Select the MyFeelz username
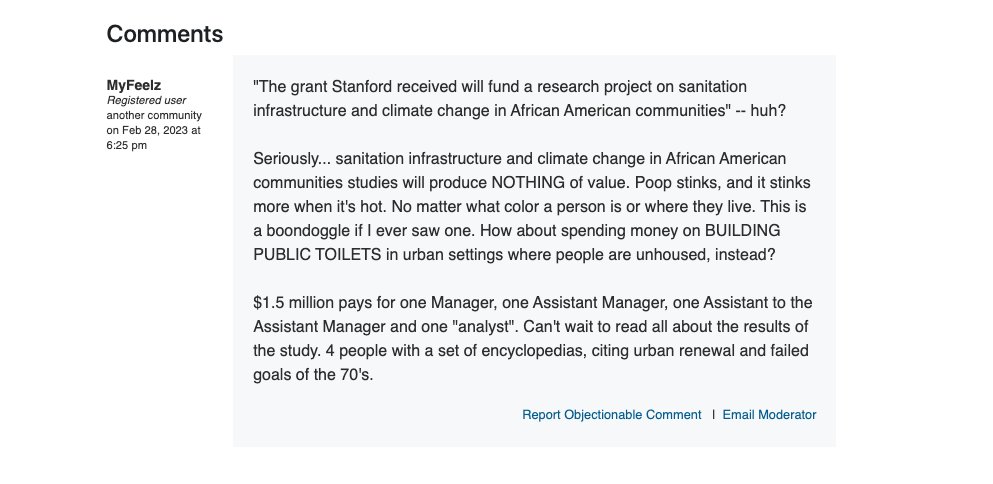993x484 pixels. [x=134, y=86]
